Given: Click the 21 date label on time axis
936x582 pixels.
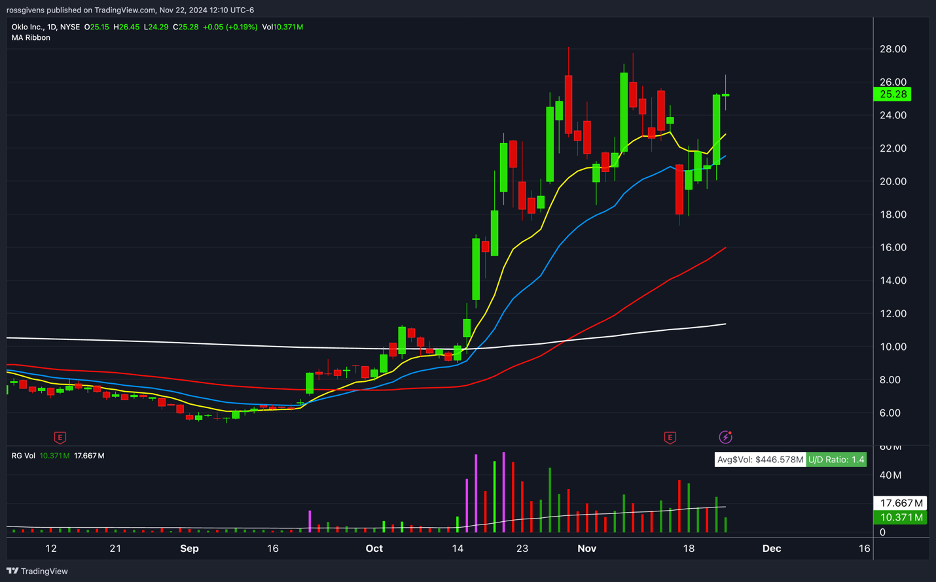Looking at the screenshot, I should pos(116,549).
